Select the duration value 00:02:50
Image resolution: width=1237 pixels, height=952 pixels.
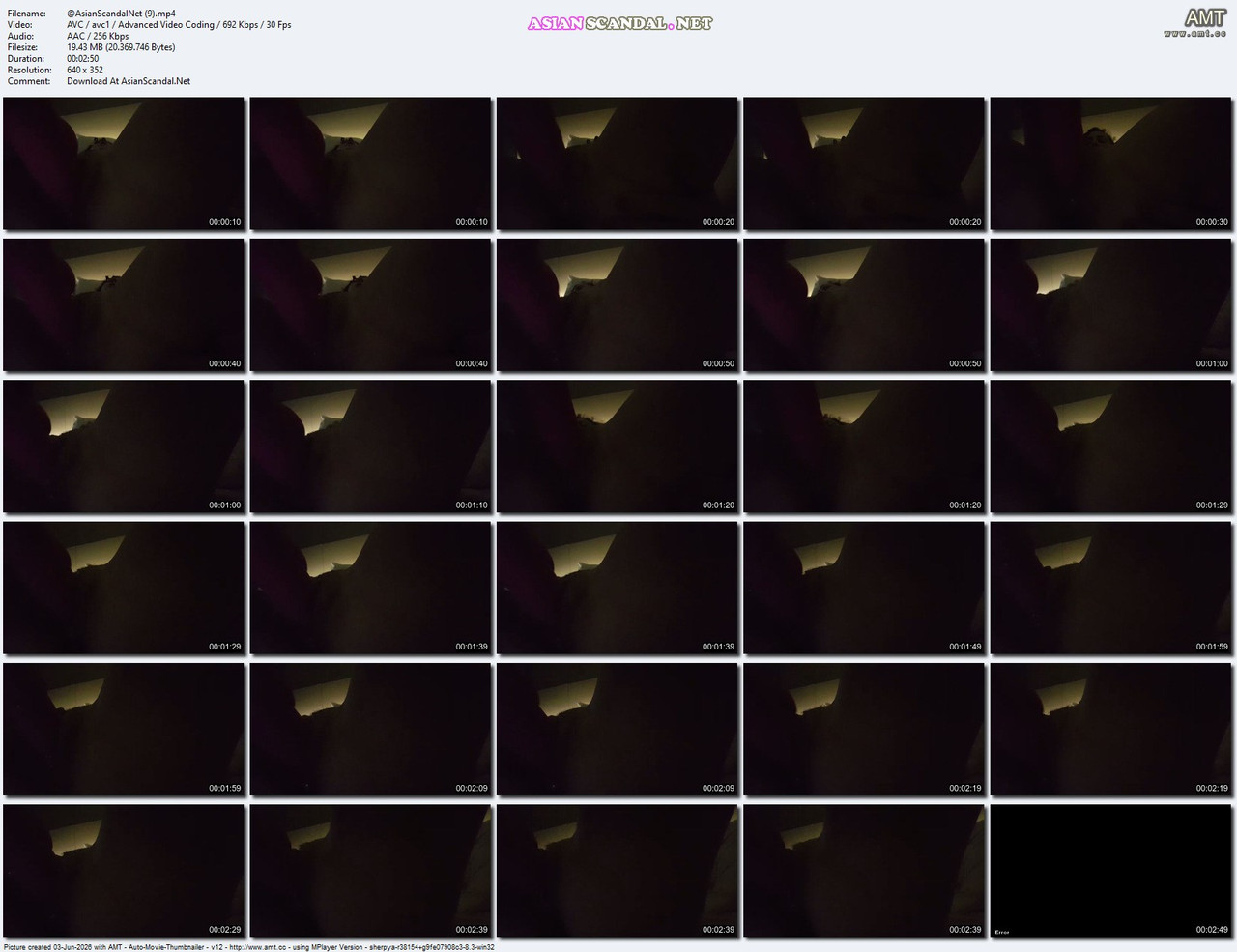pyautogui.click(x=82, y=59)
